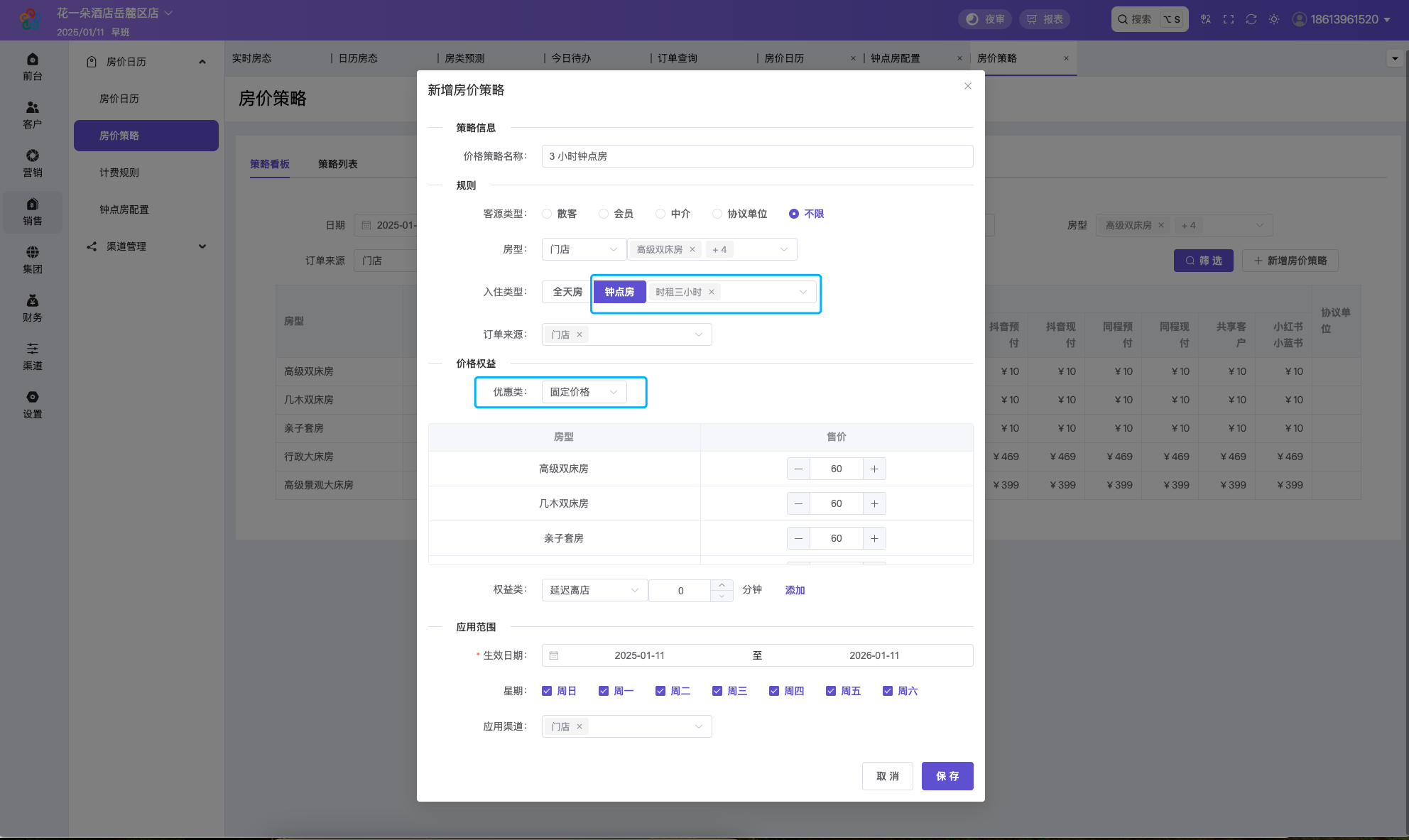Image resolution: width=1409 pixels, height=840 pixels.
Task: Click the 保存 save button
Action: pos(947,776)
